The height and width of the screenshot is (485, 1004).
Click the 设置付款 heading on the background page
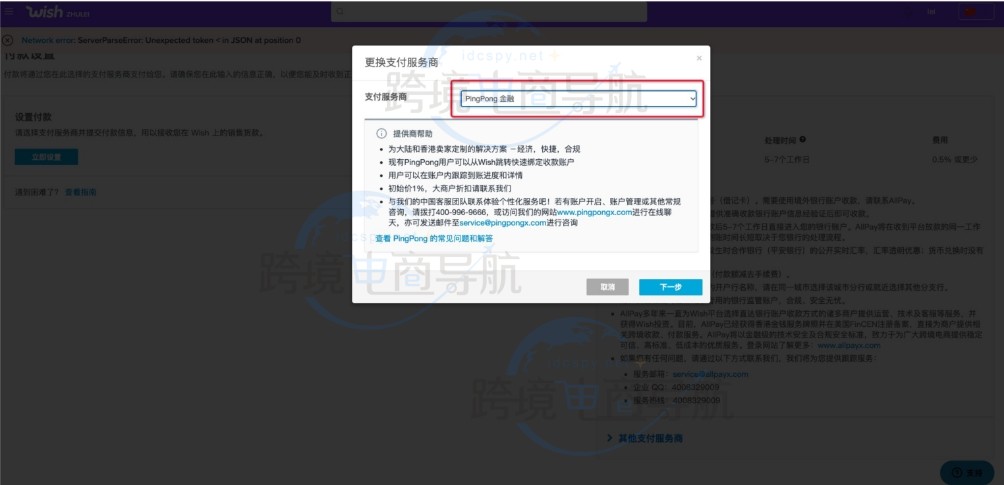(x=33, y=117)
